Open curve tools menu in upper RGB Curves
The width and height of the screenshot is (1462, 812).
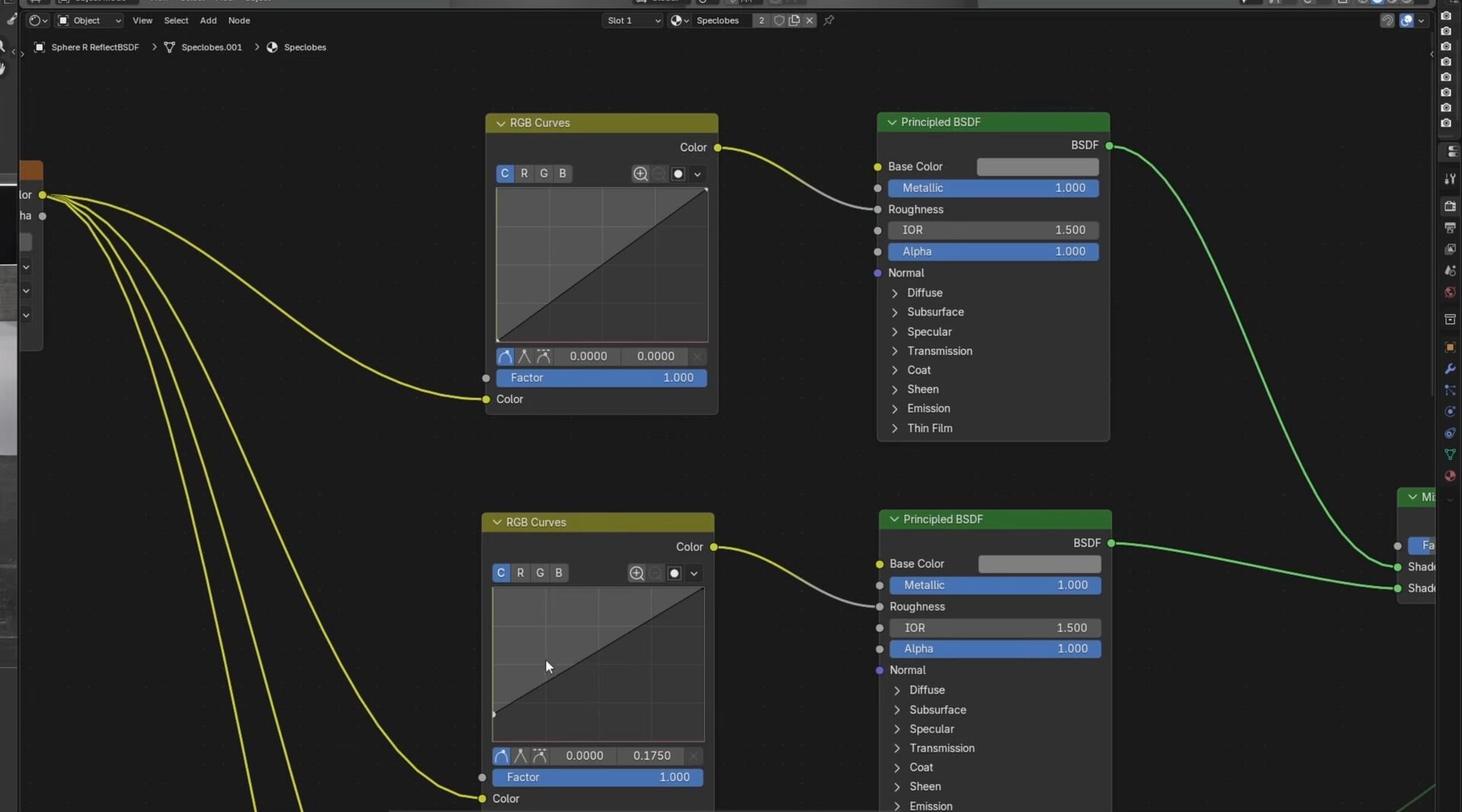pyautogui.click(x=697, y=174)
